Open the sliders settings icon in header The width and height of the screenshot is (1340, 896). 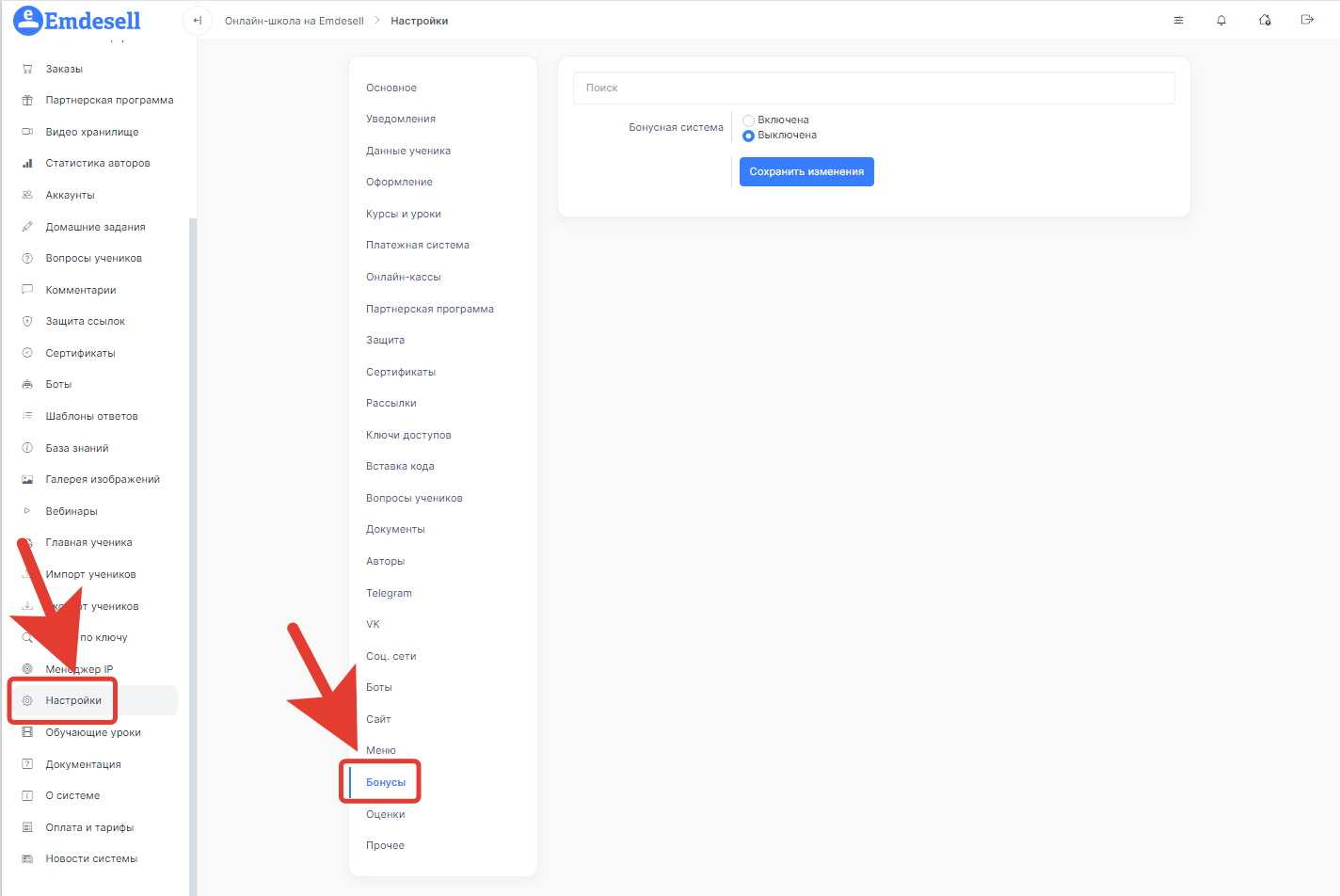tap(1178, 21)
